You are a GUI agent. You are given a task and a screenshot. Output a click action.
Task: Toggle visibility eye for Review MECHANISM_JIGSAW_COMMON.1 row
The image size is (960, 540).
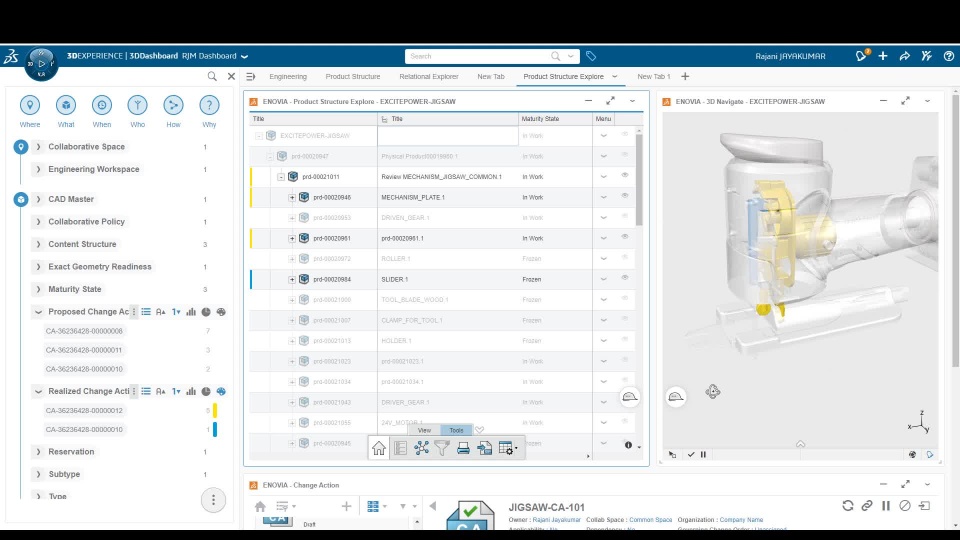coord(624,176)
